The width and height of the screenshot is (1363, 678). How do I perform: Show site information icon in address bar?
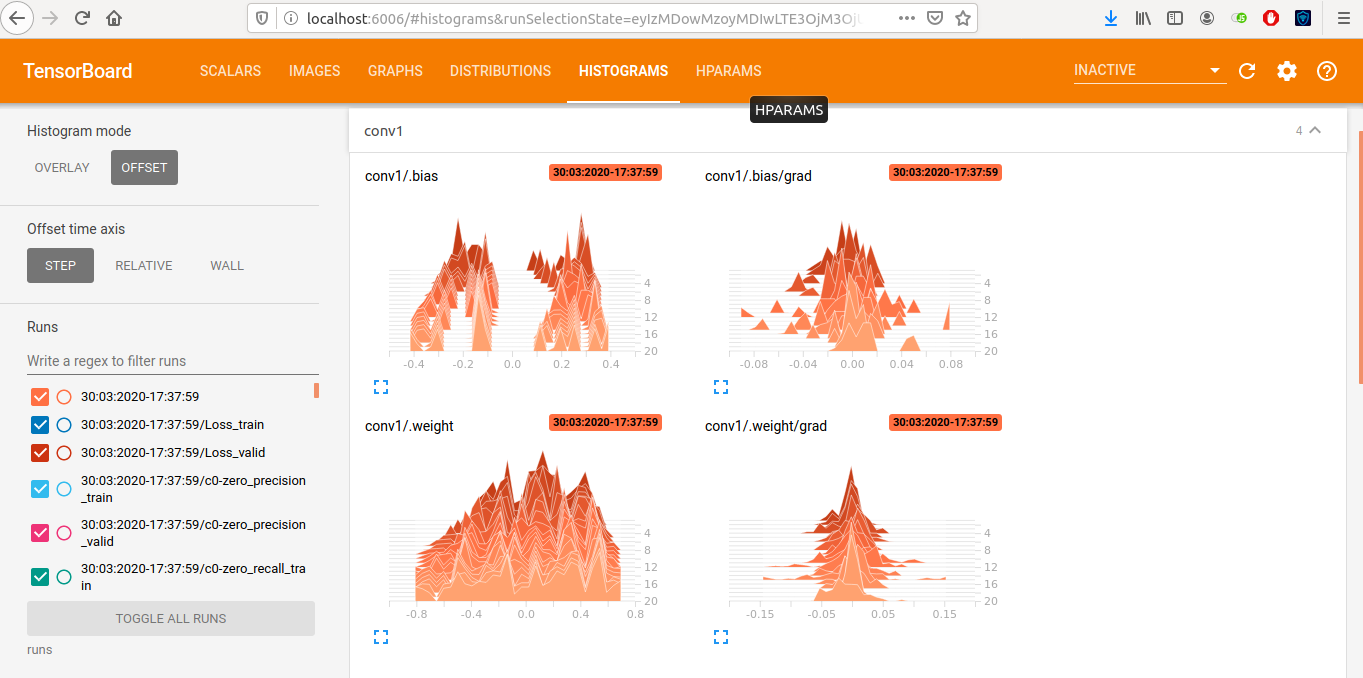click(x=290, y=18)
